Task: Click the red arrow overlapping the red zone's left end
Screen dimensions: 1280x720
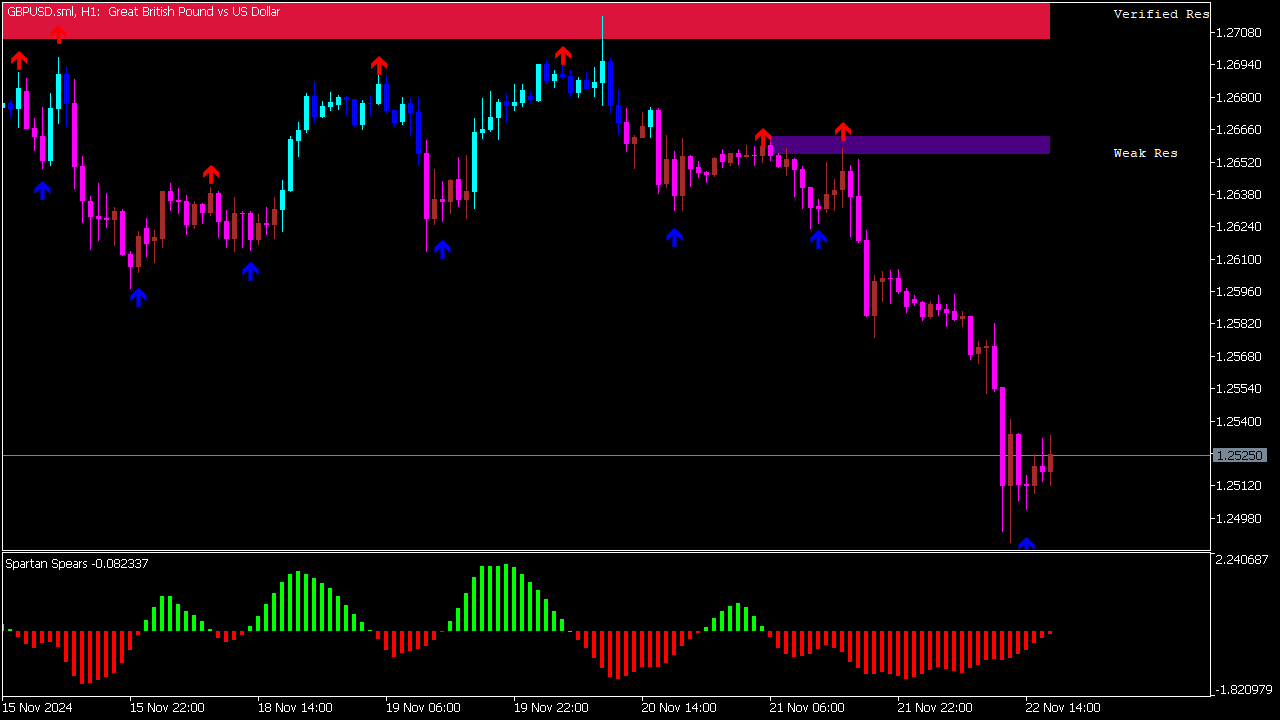Action: 59,35
